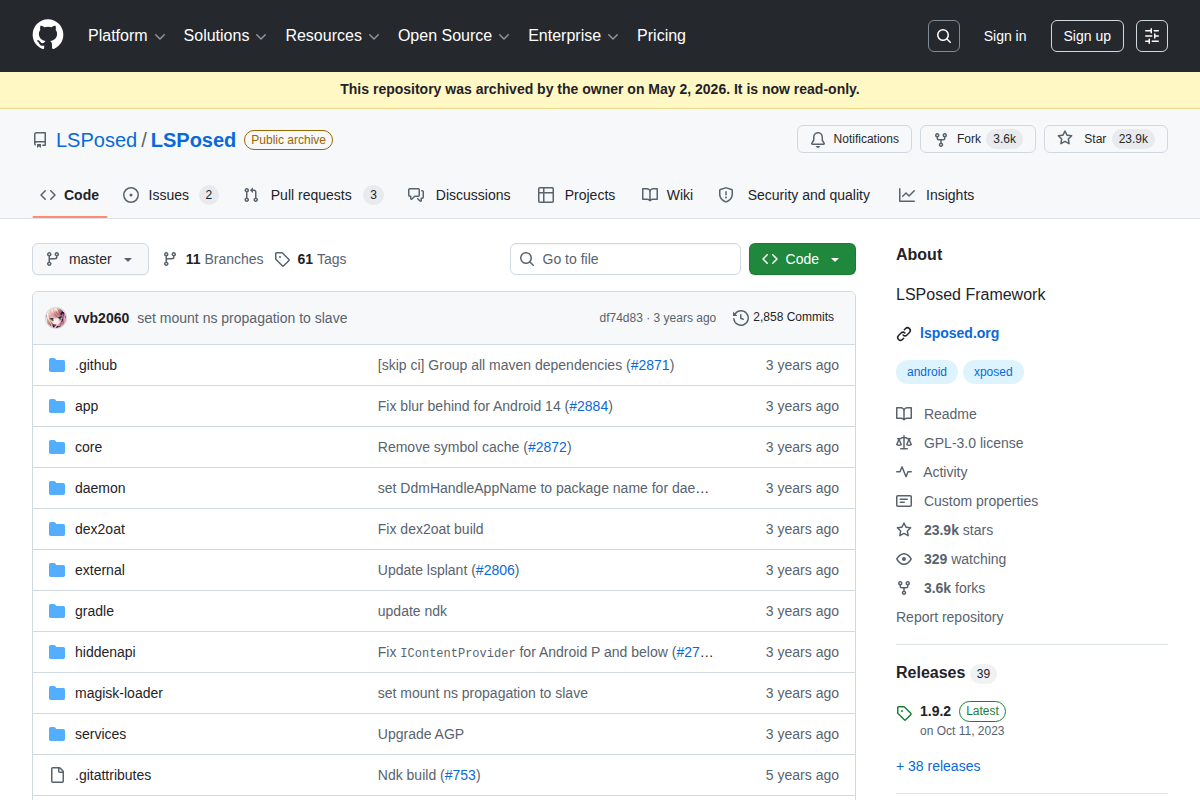The image size is (1200, 800).
Task: Click the folder icon of magisk-loader row
Action: 57,693
